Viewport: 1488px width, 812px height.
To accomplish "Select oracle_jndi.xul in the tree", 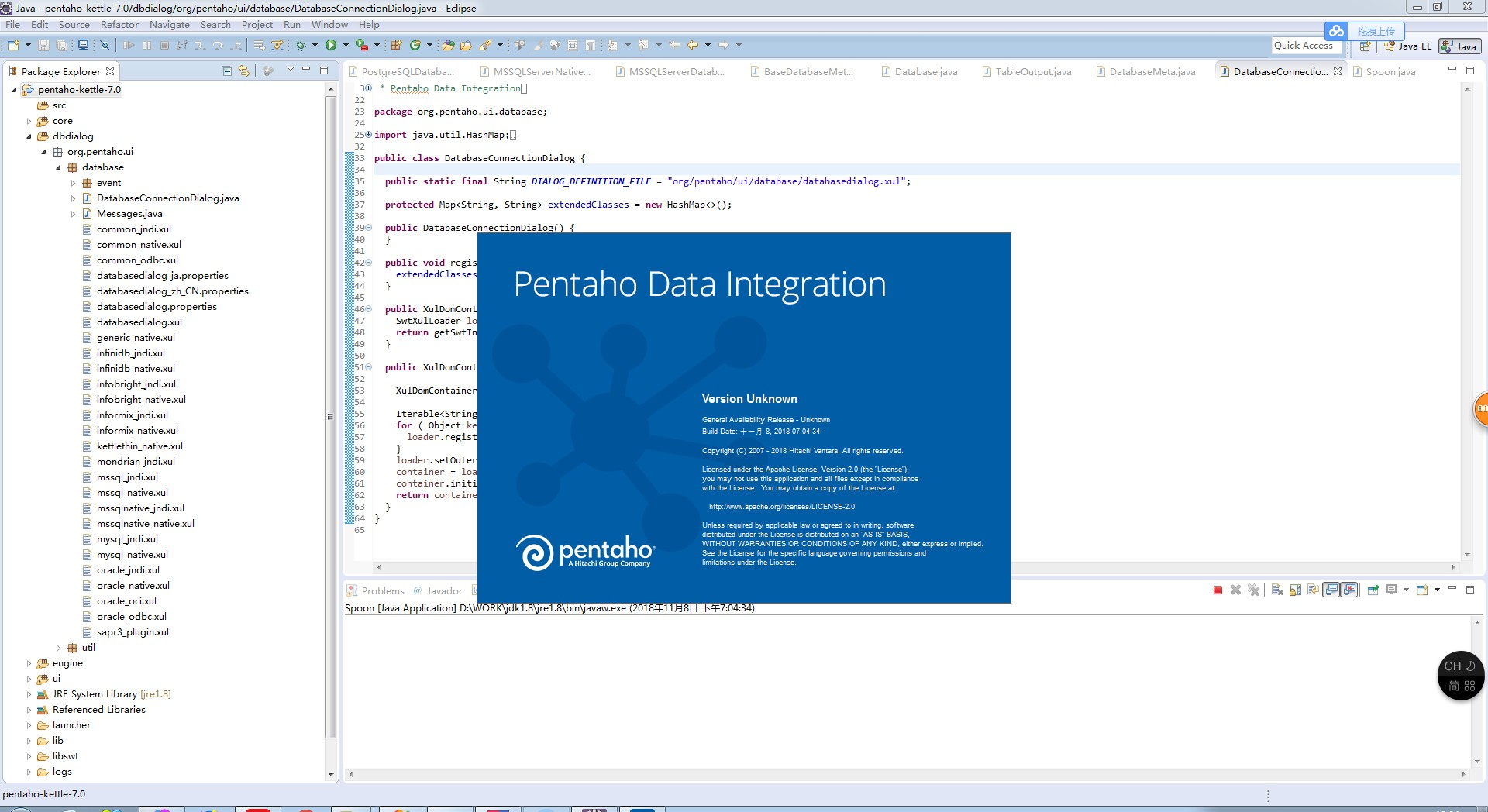I will [128, 570].
